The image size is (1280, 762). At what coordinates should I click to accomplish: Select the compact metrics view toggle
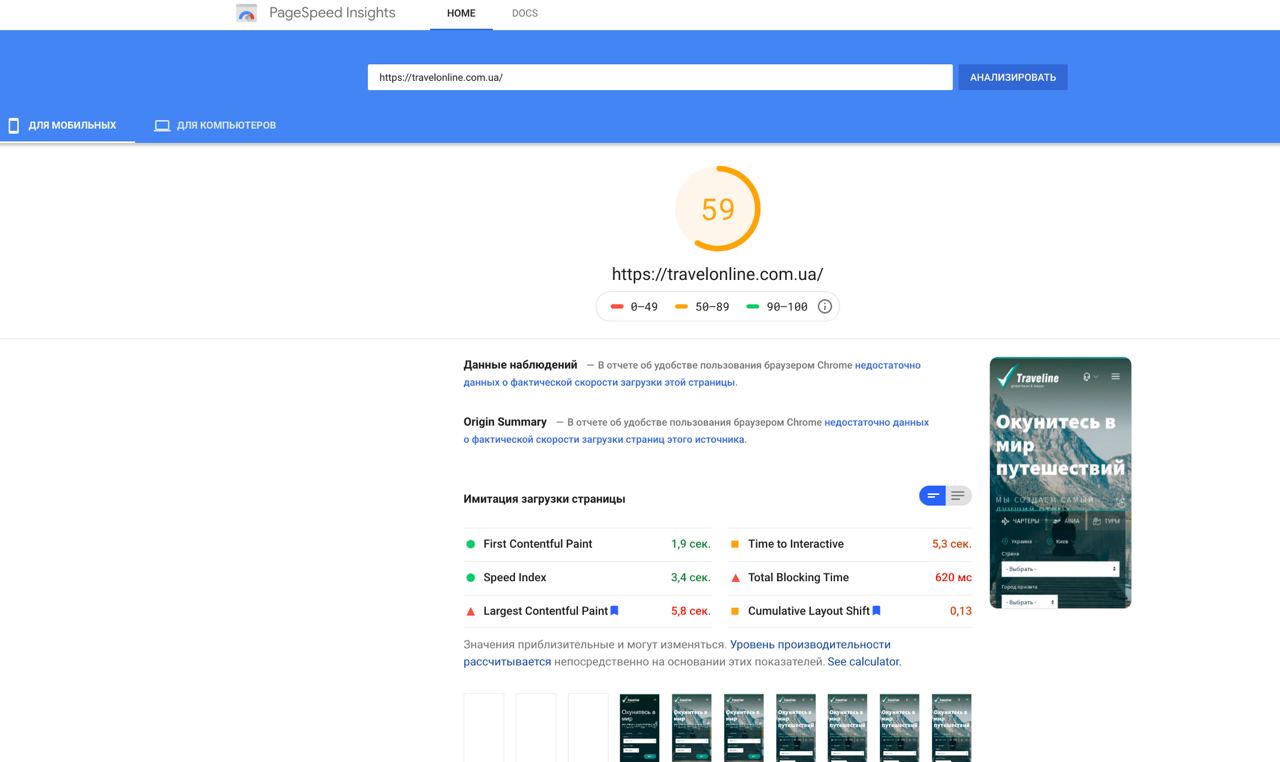tap(933, 496)
